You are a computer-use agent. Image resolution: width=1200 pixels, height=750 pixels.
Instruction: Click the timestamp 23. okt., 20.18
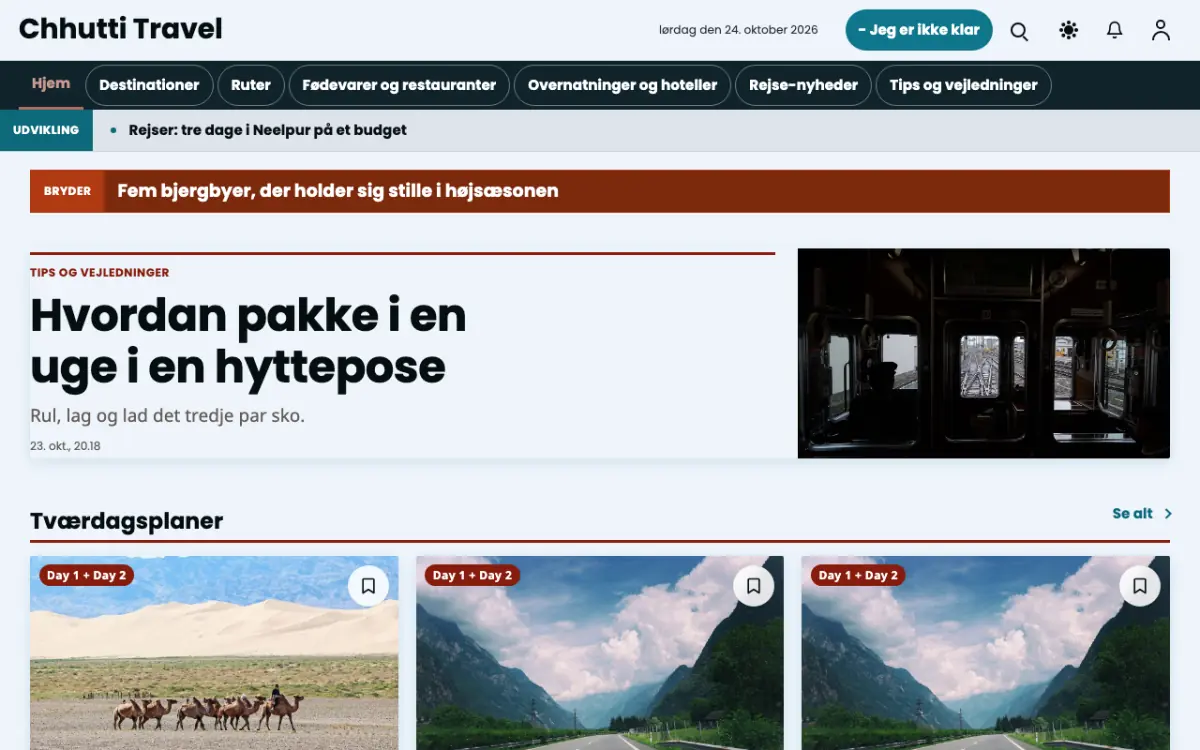pos(65,446)
